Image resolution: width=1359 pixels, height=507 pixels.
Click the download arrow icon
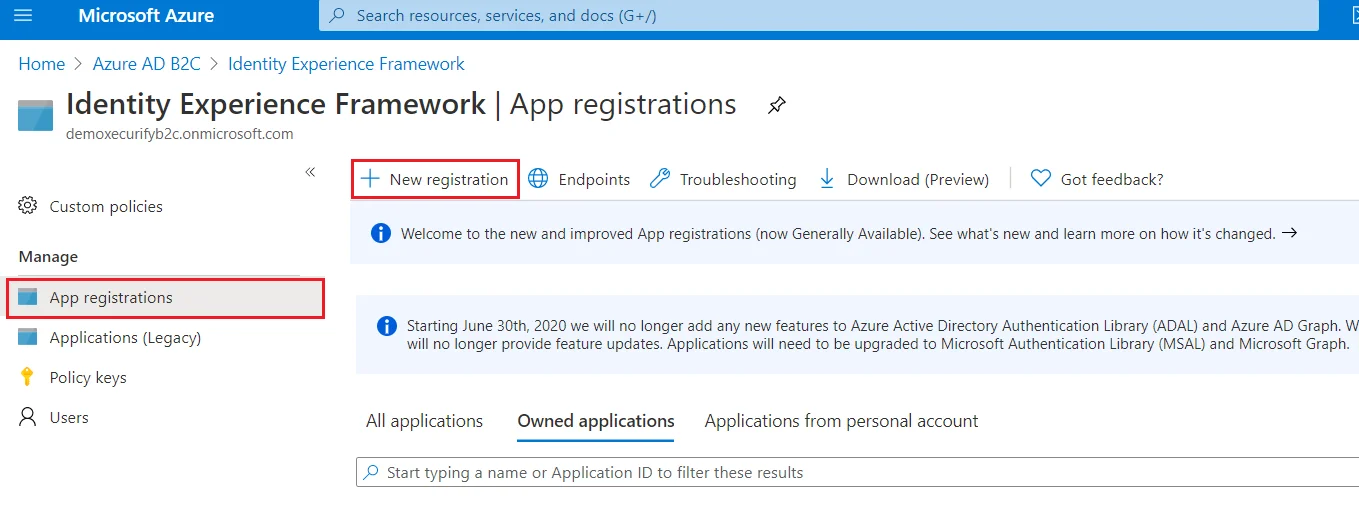(827, 179)
